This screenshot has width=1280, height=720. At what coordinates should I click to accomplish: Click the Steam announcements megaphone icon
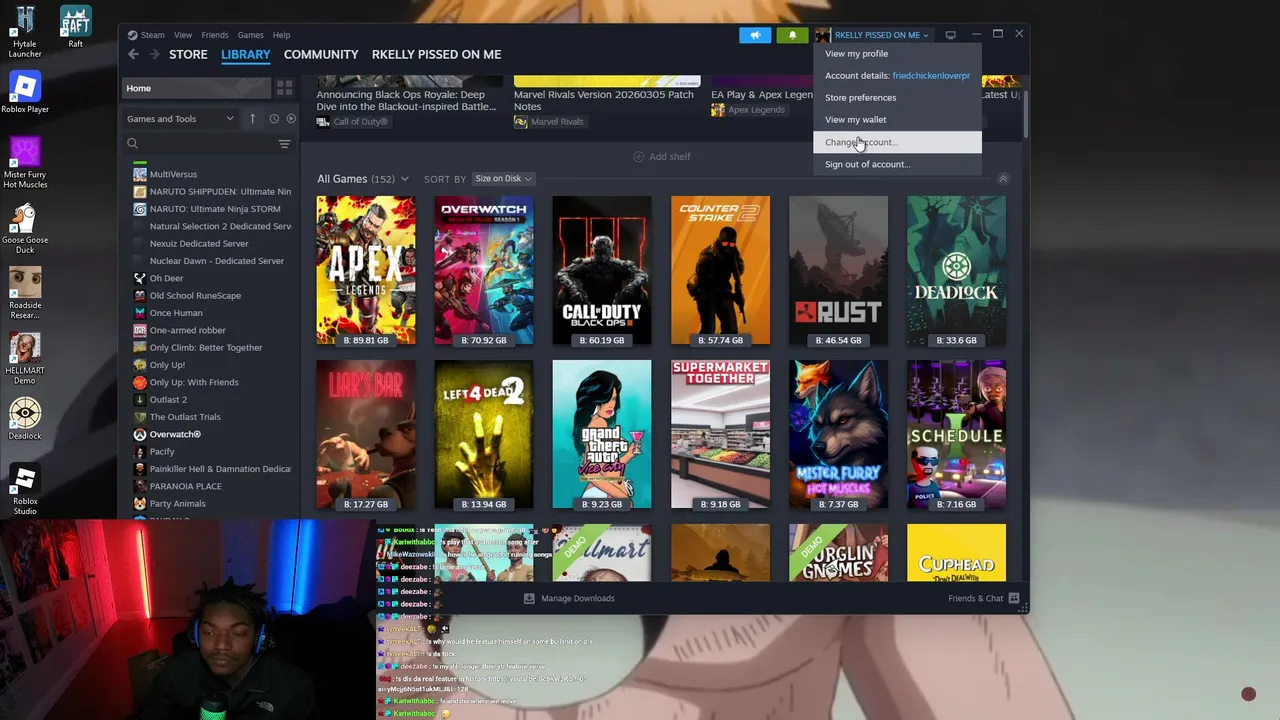[755, 35]
